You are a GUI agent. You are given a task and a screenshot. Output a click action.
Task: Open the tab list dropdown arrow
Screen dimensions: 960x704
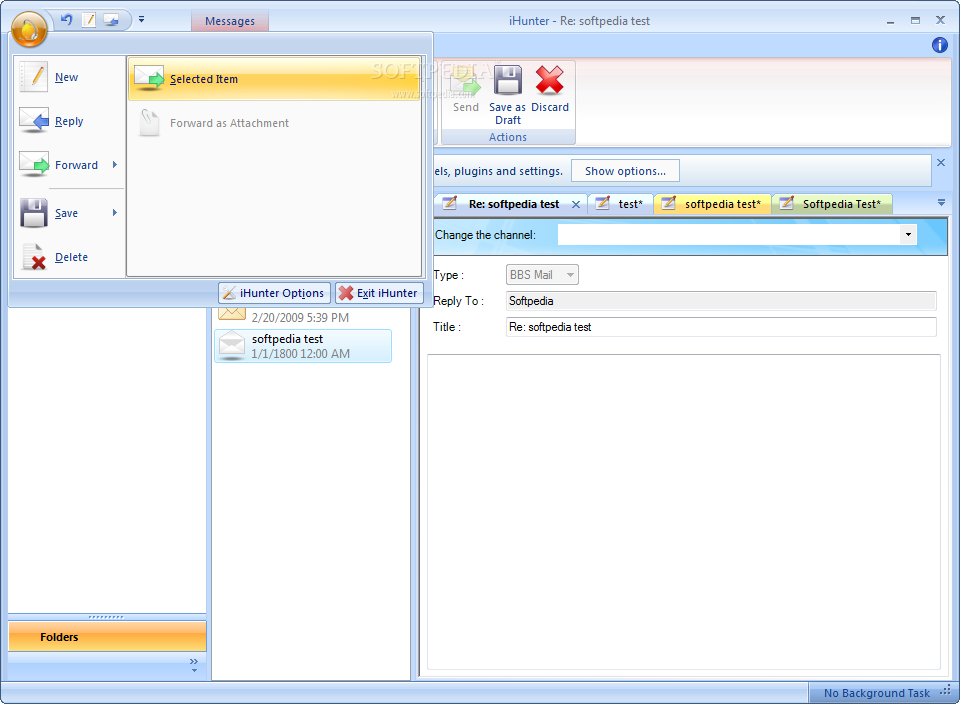tap(941, 203)
